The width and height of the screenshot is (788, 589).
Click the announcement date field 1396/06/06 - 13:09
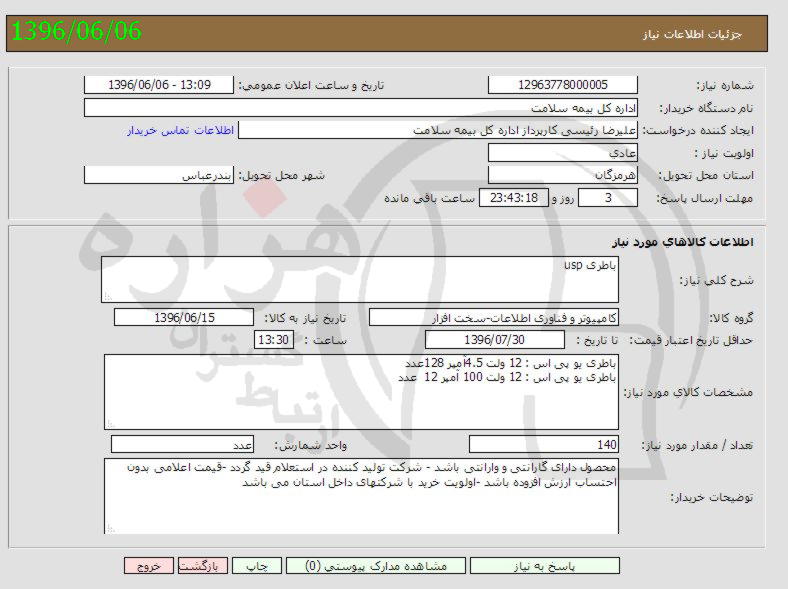click(x=159, y=84)
